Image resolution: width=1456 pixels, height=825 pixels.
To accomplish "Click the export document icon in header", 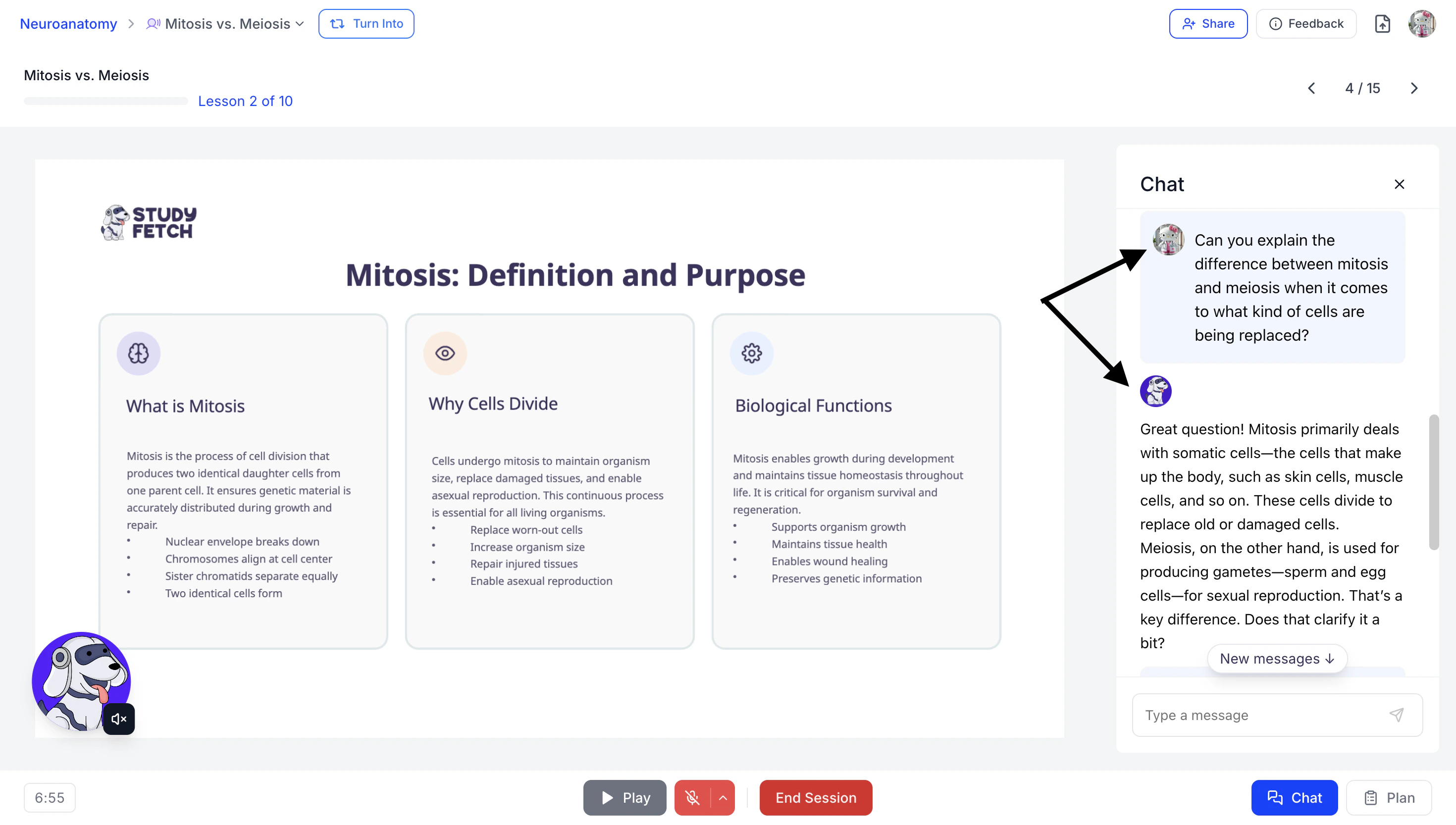I will coord(1382,24).
